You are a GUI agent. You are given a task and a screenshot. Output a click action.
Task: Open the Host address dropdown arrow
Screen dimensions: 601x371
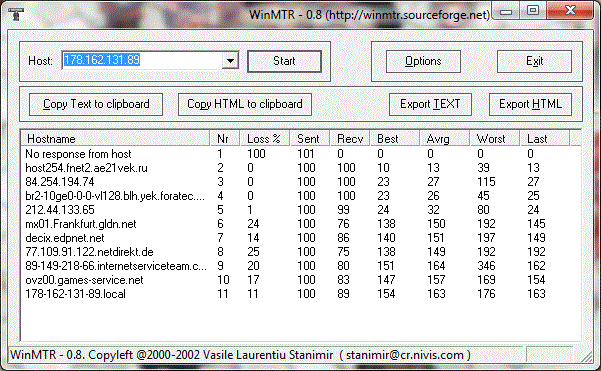pos(230,61)
